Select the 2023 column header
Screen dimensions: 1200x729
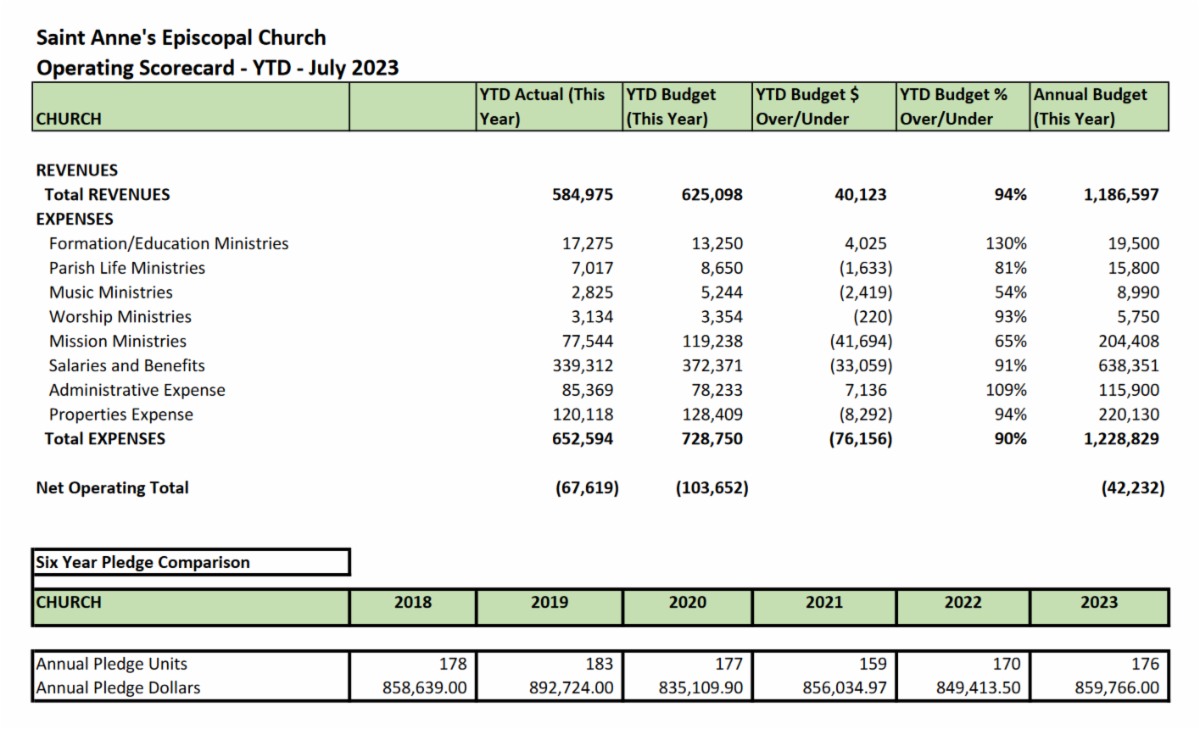[1099, 603]
